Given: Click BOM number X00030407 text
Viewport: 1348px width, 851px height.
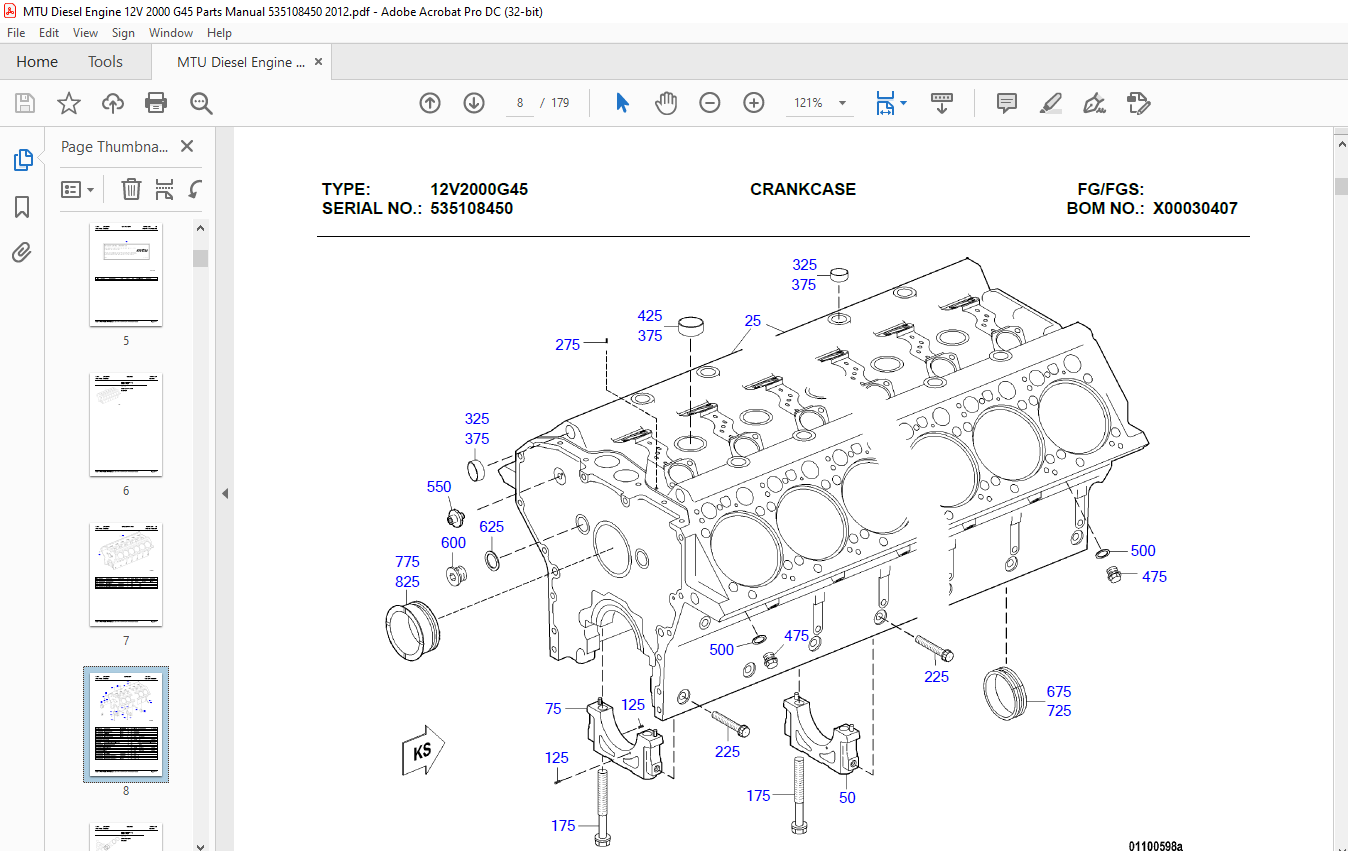Looking at the screenshot, I should click(1195, 209).
